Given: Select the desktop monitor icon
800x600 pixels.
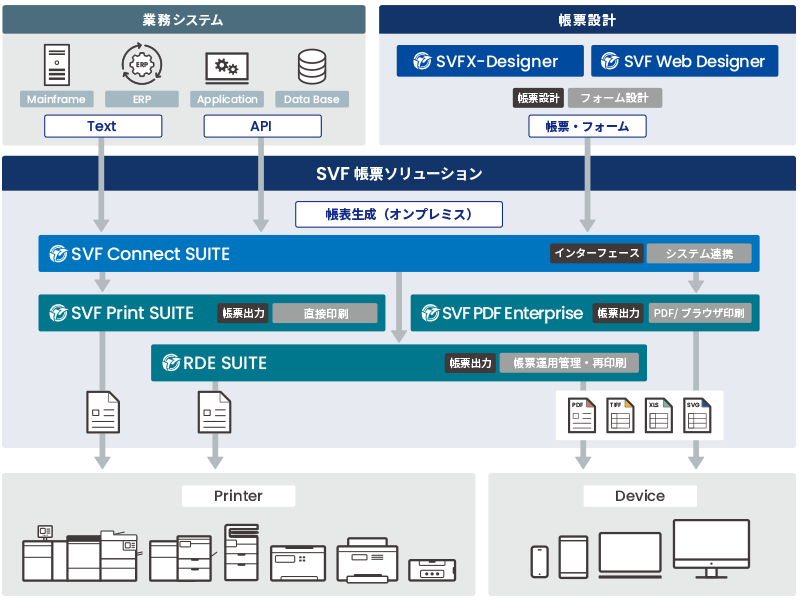Looking at the screenshot, I should (x=711, y=548).
